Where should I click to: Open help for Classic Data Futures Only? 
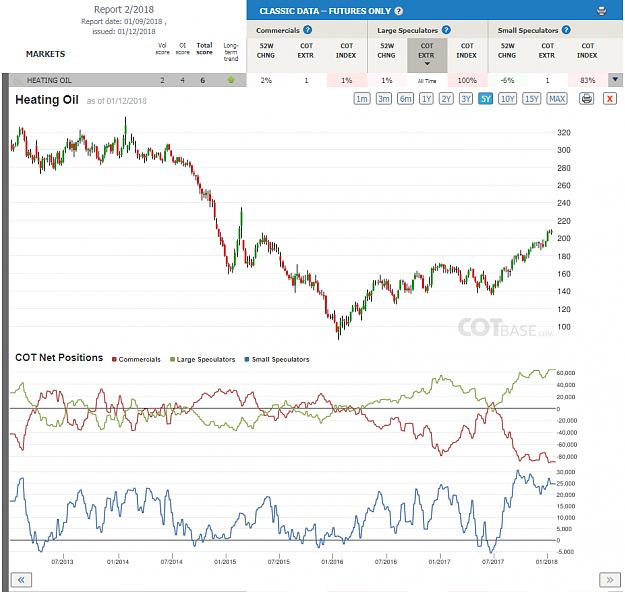click(x=398, y=11)
